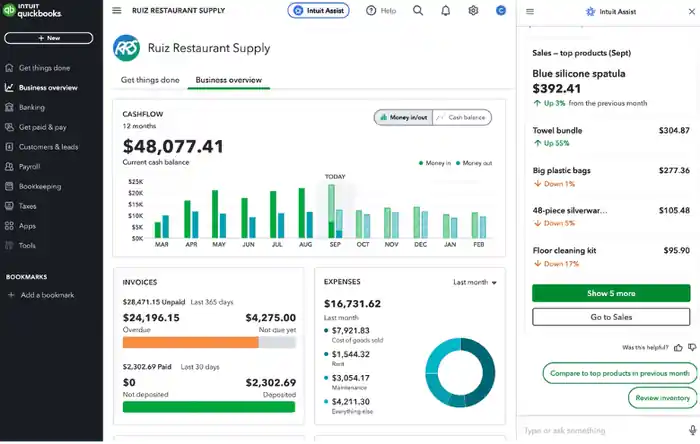Click the $4,275.00 Not due yet amount
The height and width of the screenshot is (444, 700).
[271, 318]
